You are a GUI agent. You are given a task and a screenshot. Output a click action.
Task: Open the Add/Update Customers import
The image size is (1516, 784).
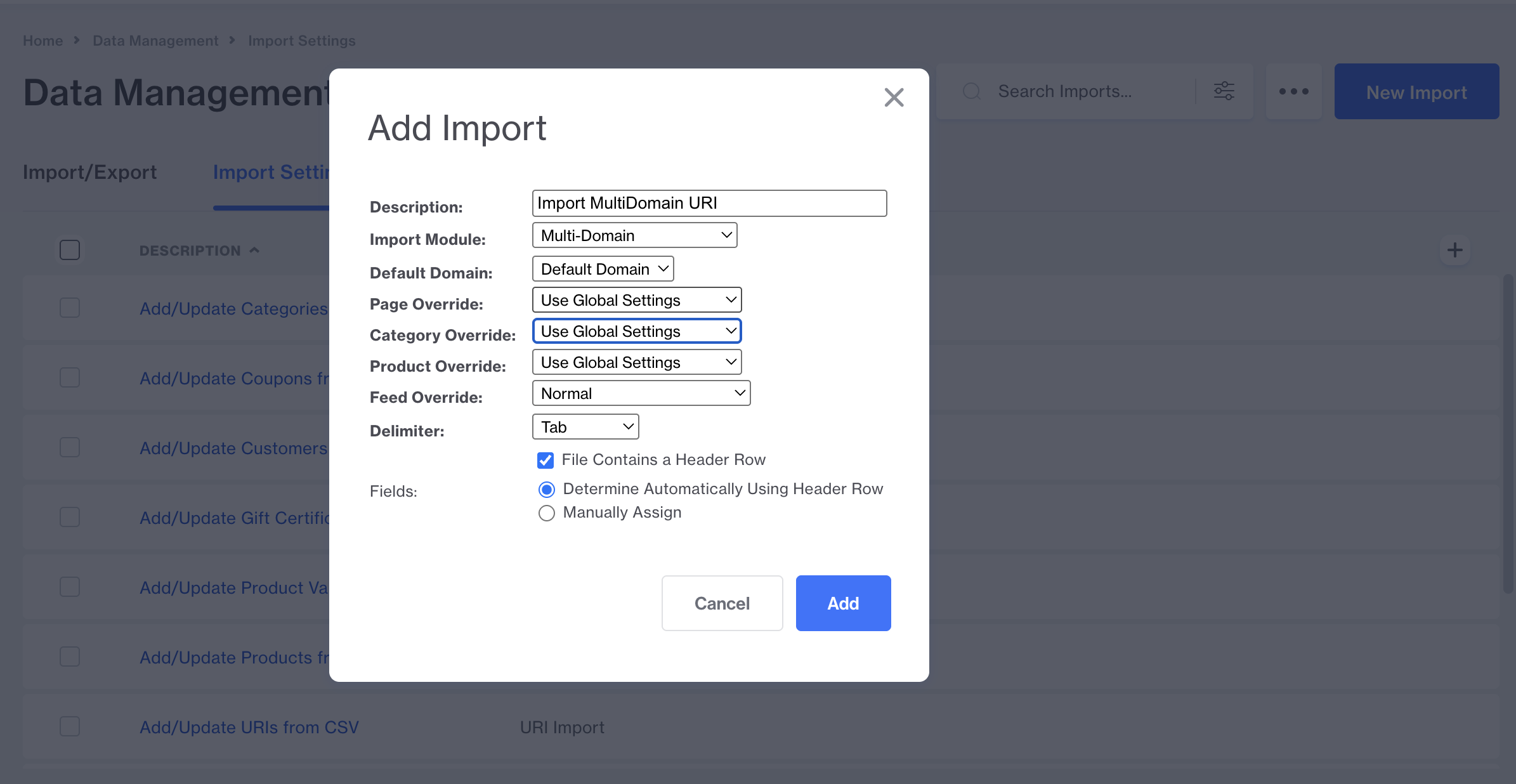(x=233, y=448)
